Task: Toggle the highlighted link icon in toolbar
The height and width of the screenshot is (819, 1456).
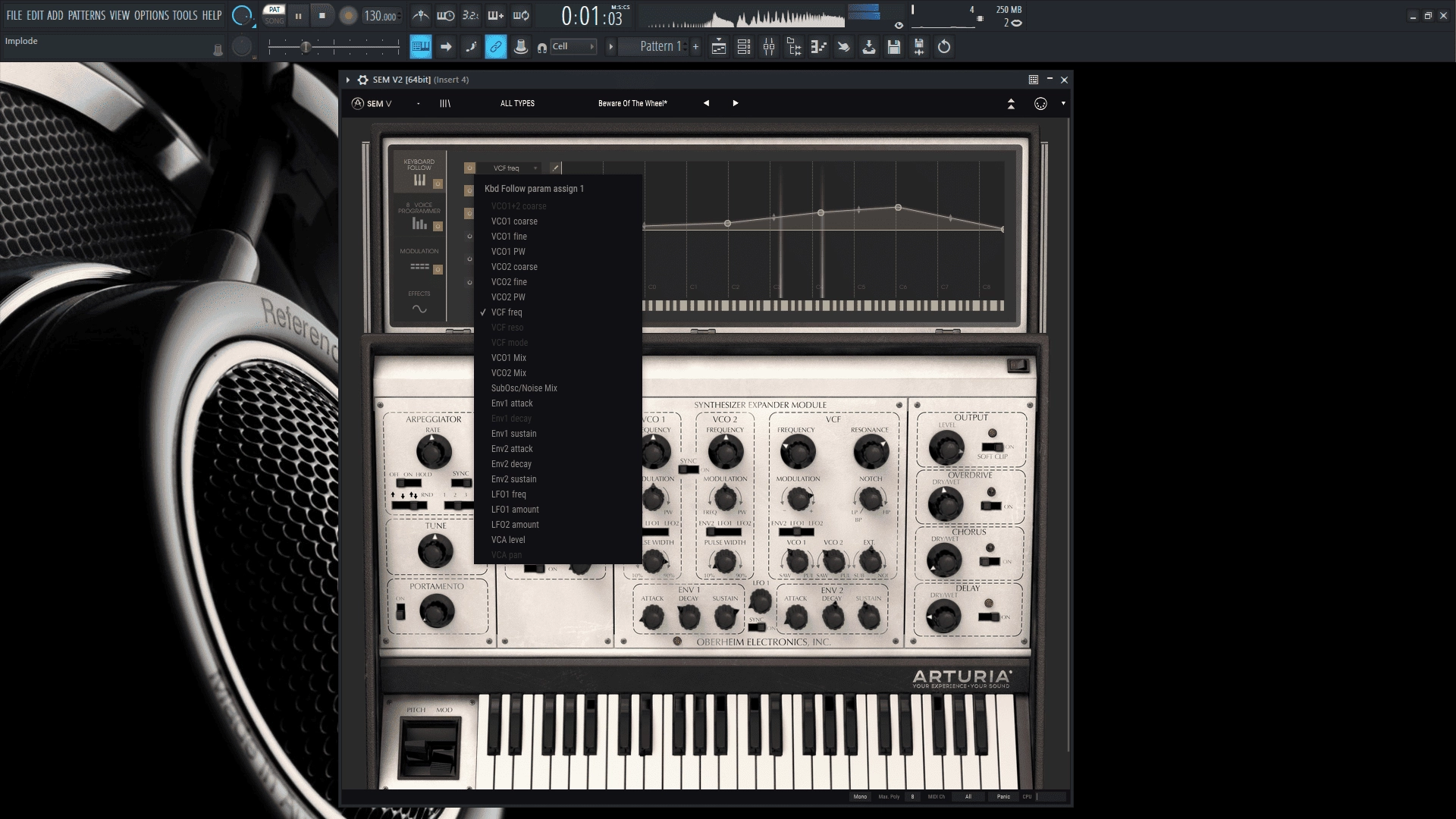Action: coord(496,47)
